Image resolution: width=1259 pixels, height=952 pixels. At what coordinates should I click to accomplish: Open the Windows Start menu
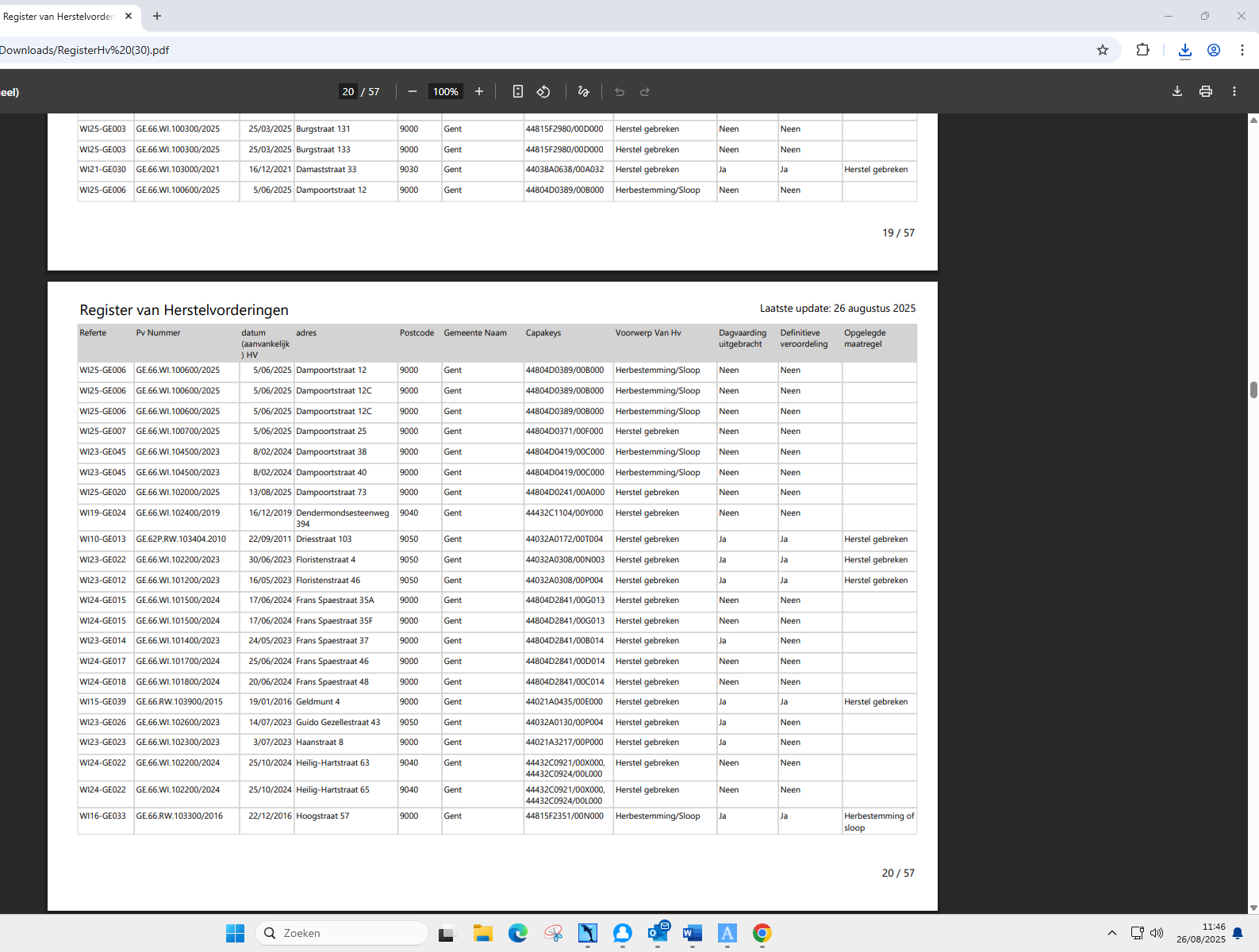tap(236, 933)
